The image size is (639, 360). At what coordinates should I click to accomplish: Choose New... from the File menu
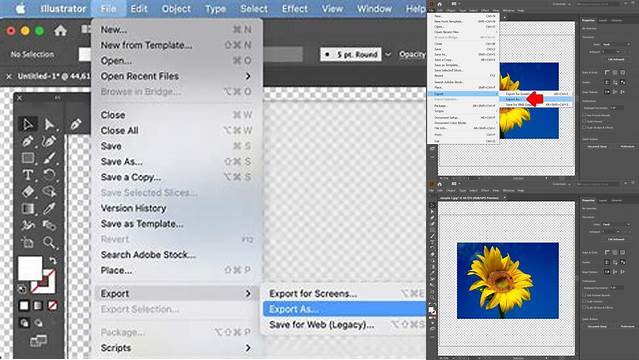[x=176, y=29]
